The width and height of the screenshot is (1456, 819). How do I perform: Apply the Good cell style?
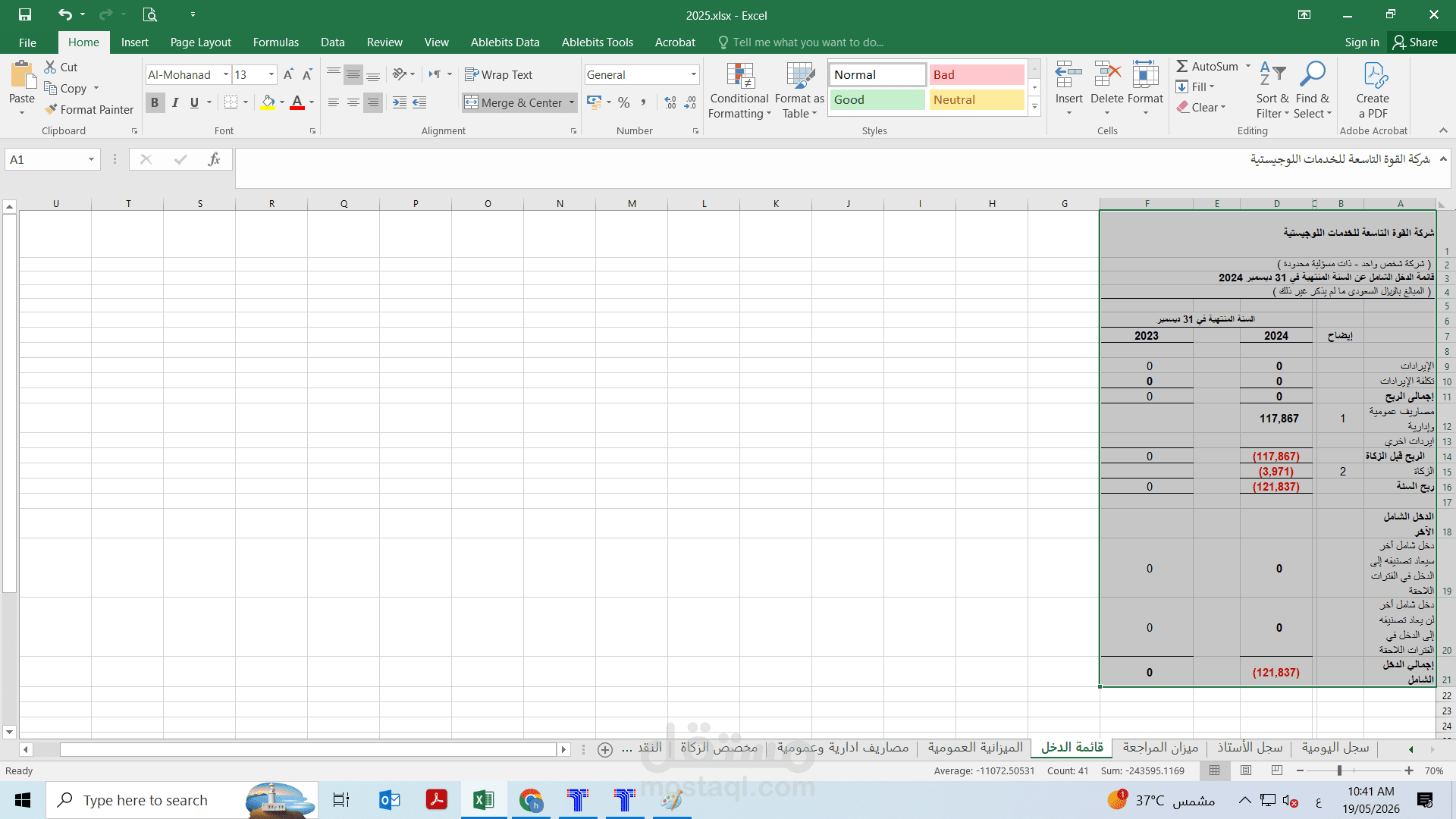coord(877,99)
